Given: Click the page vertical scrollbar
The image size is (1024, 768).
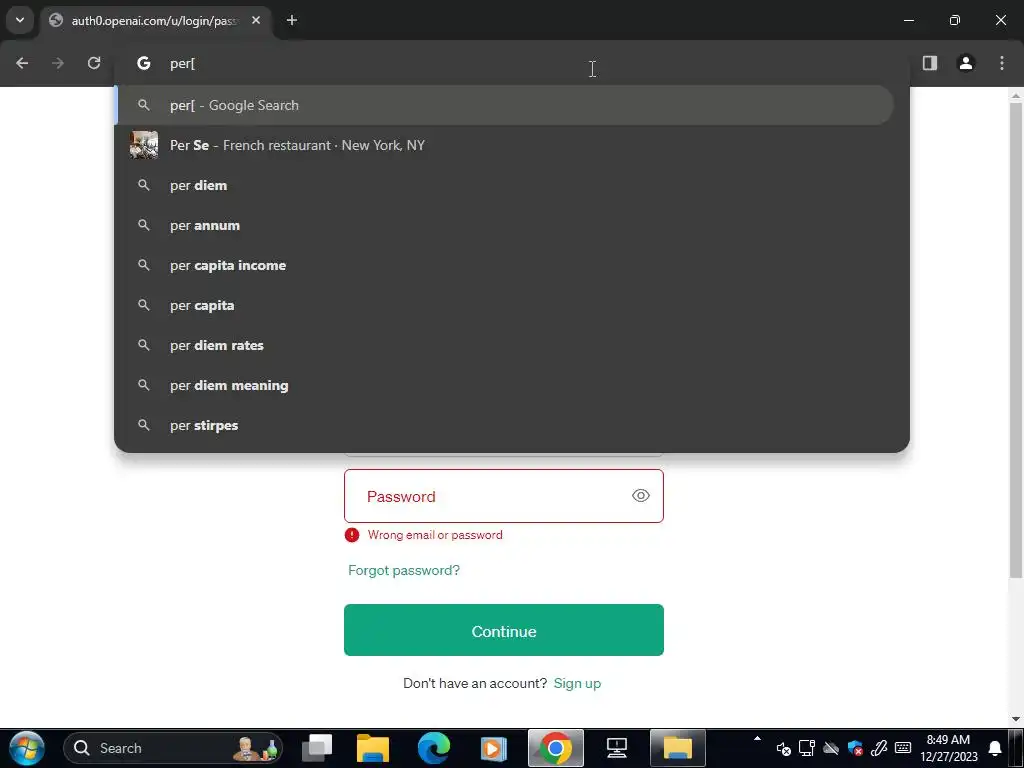Looking at the screenshot, I should [x=1016, y=340].
